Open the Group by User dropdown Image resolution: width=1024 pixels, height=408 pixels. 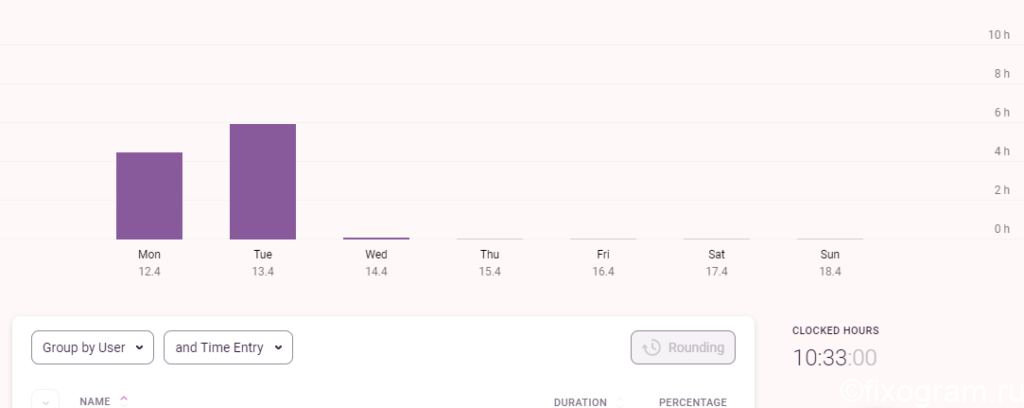click(x=93, y=347)
